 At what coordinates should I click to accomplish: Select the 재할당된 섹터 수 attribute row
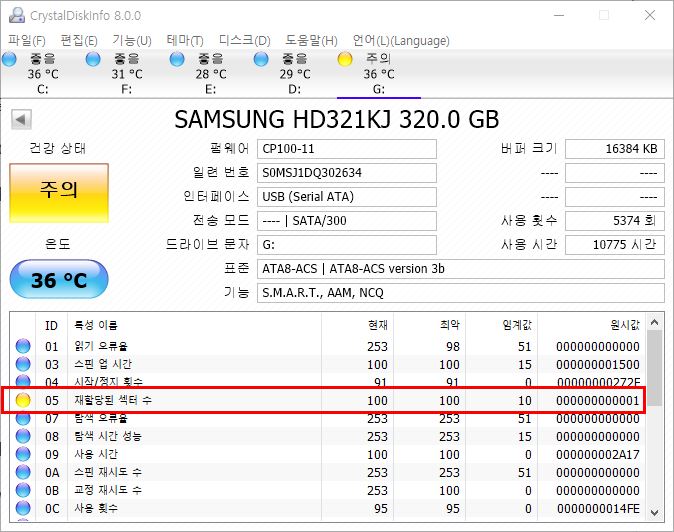coord(328,401)
